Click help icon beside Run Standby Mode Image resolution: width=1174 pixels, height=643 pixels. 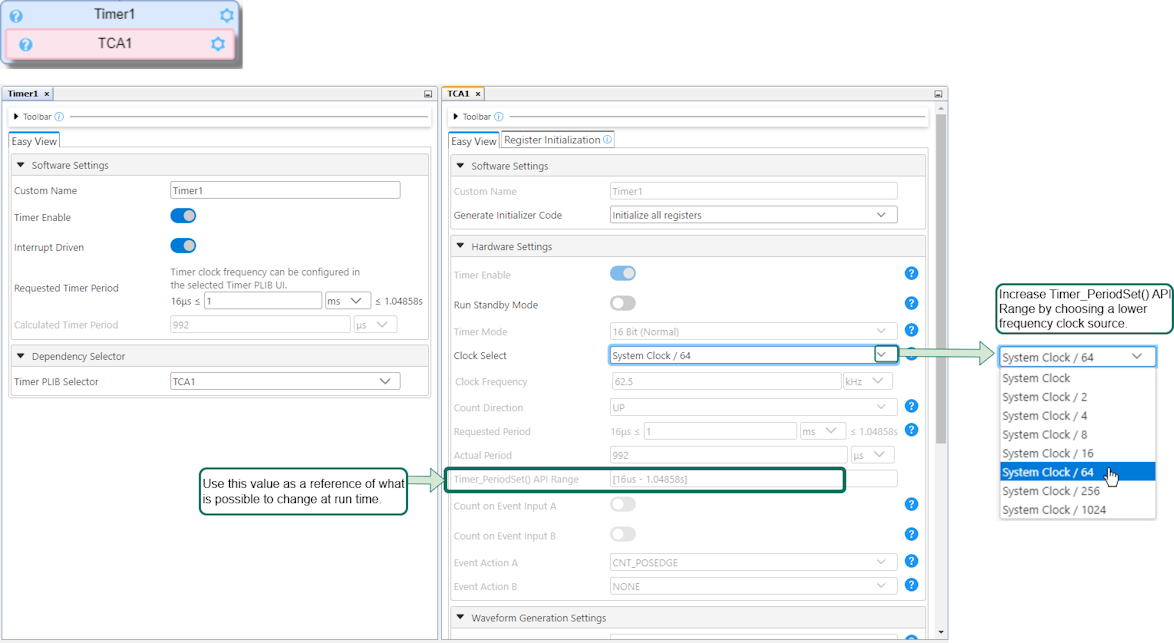911,303
